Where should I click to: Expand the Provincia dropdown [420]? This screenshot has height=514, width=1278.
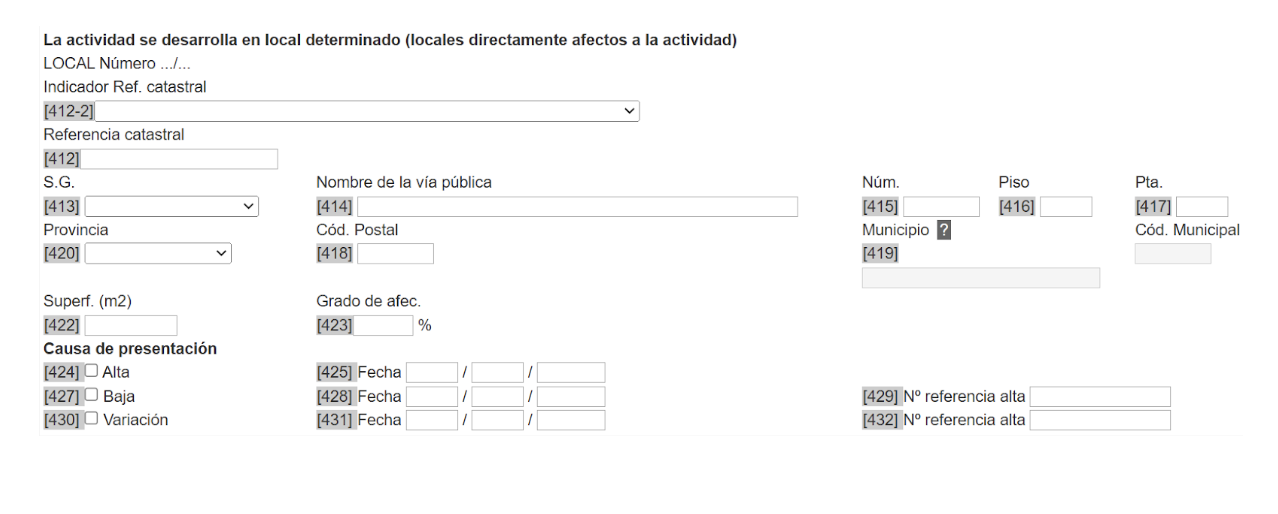click(x=158, y=254)
